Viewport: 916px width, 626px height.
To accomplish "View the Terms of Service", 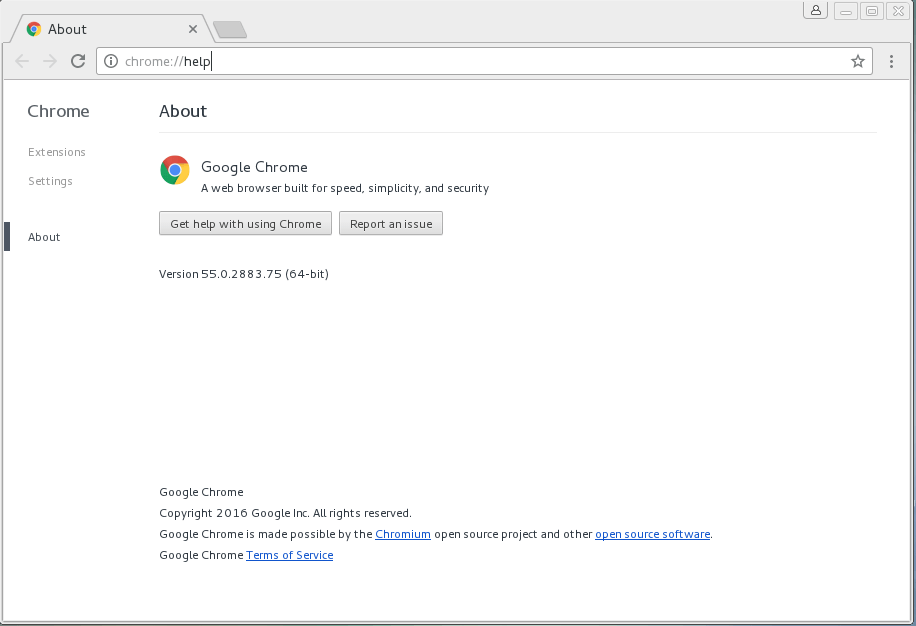I will click(x=289, y=555).
